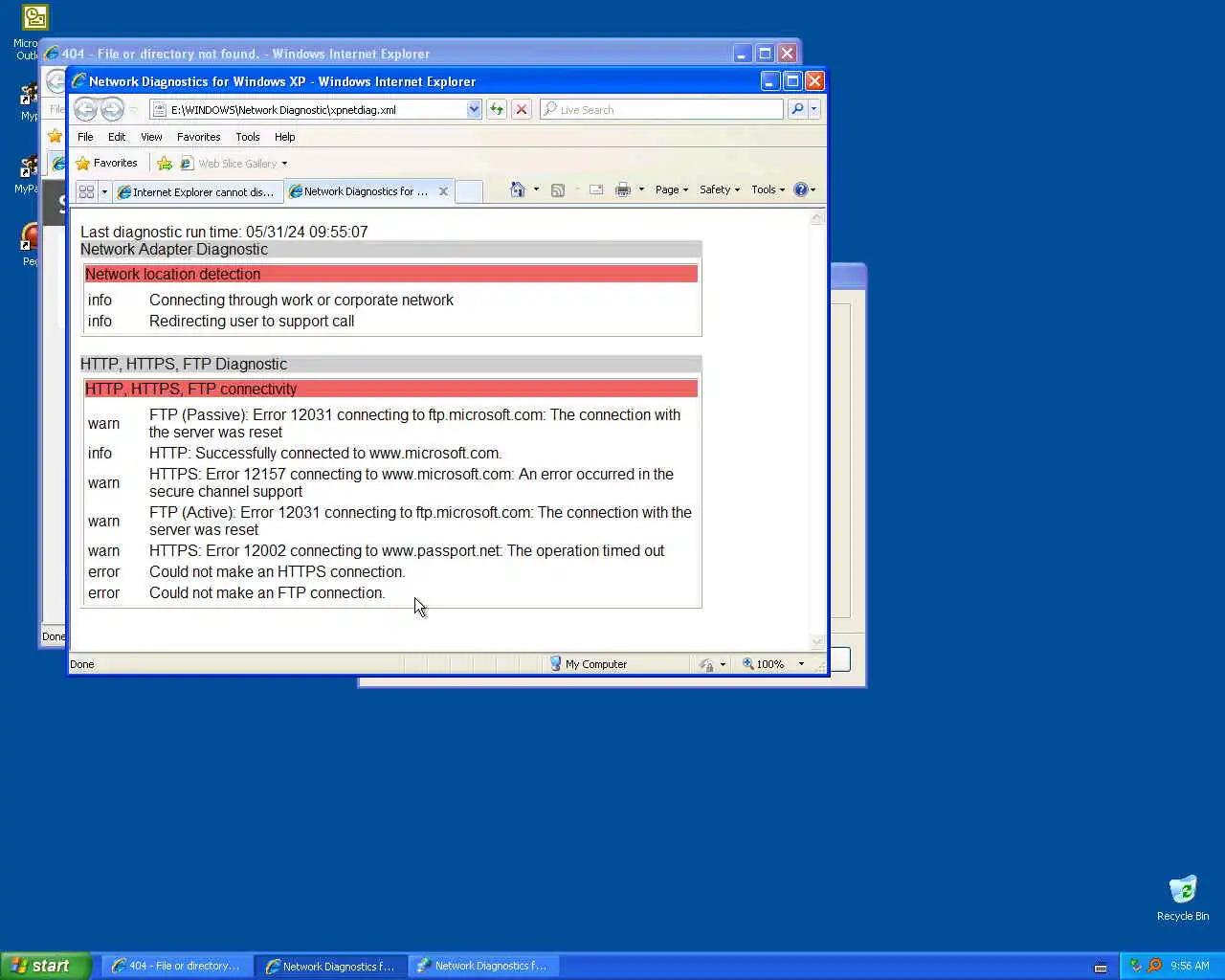Close the Network Diagnostics tab with X
This screenshot has width=1225, height=980.
pyautogui.click(x=443, y=191)
